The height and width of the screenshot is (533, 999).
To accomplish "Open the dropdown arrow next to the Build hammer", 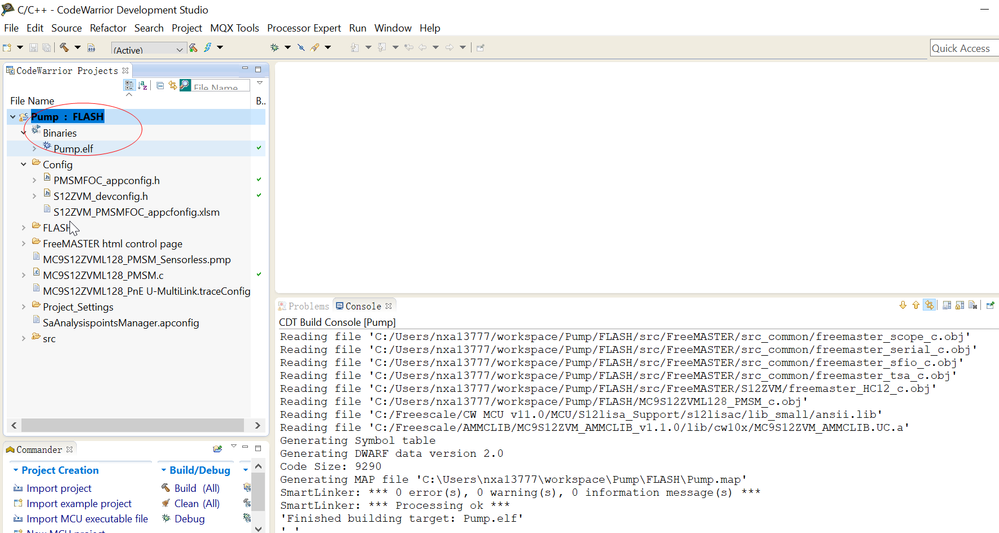I will coord(78,47).
